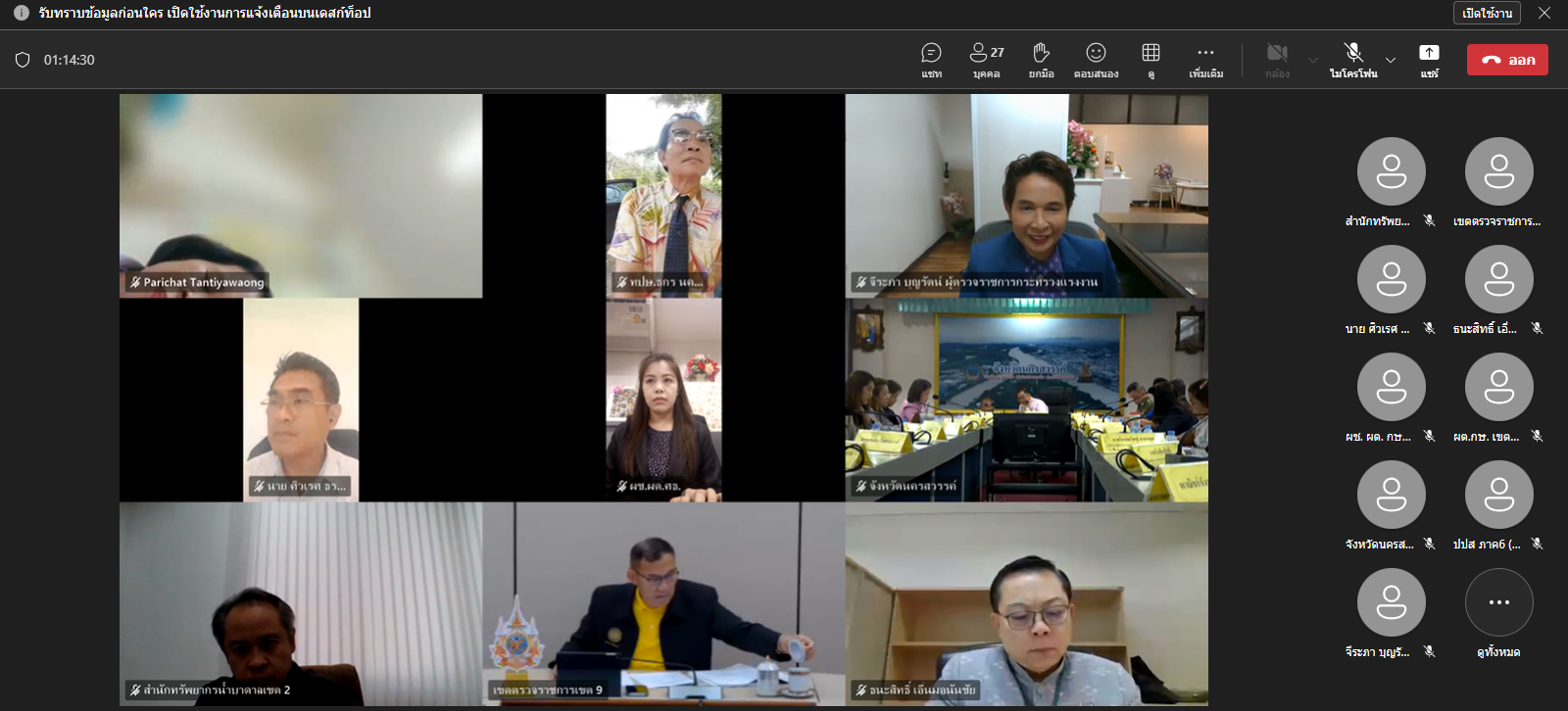Open reactions (ตอบสนอง) smiley icon
1568x711 pixels.
1096,59
